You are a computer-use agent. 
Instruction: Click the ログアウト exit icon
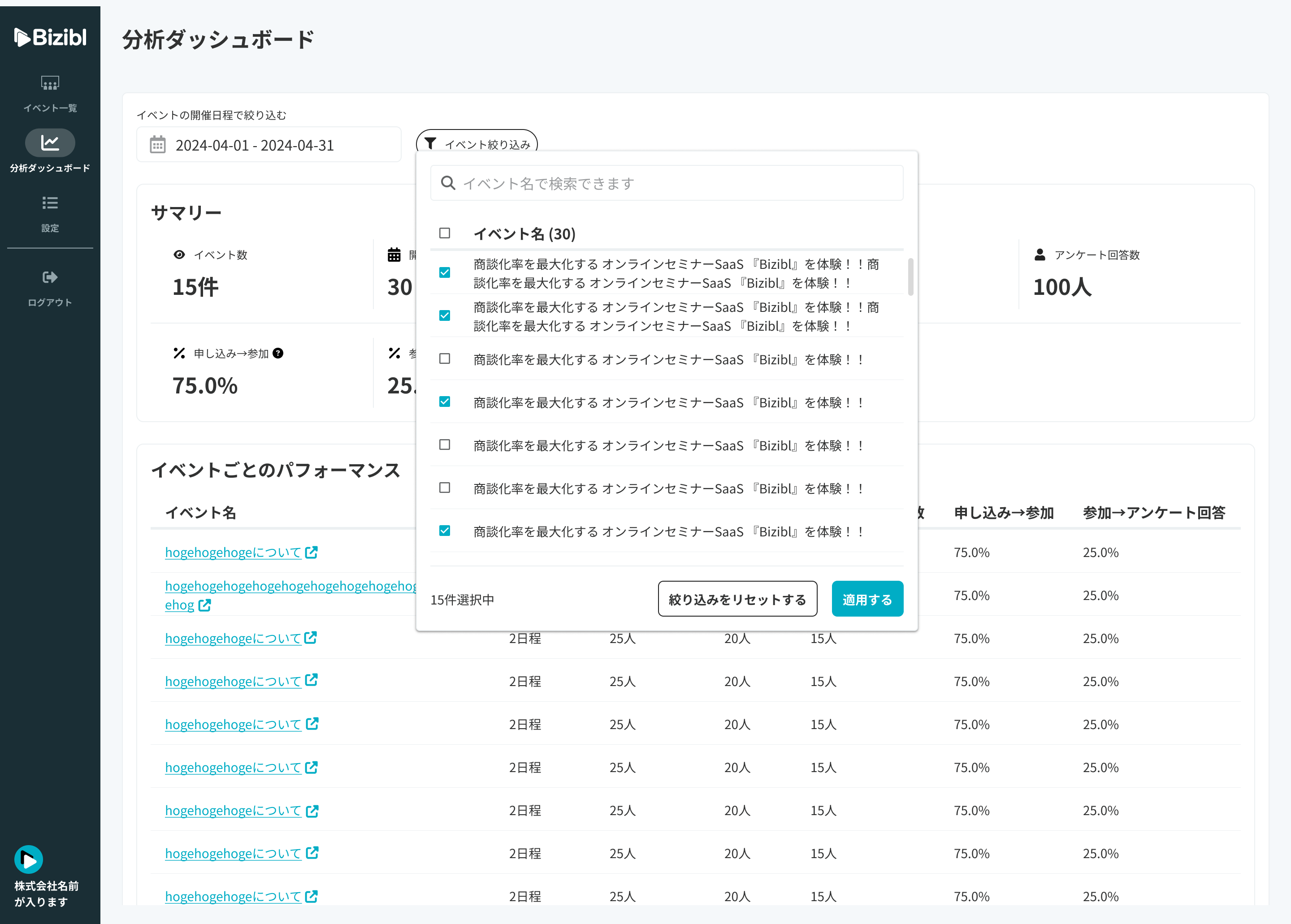[50, 278]
